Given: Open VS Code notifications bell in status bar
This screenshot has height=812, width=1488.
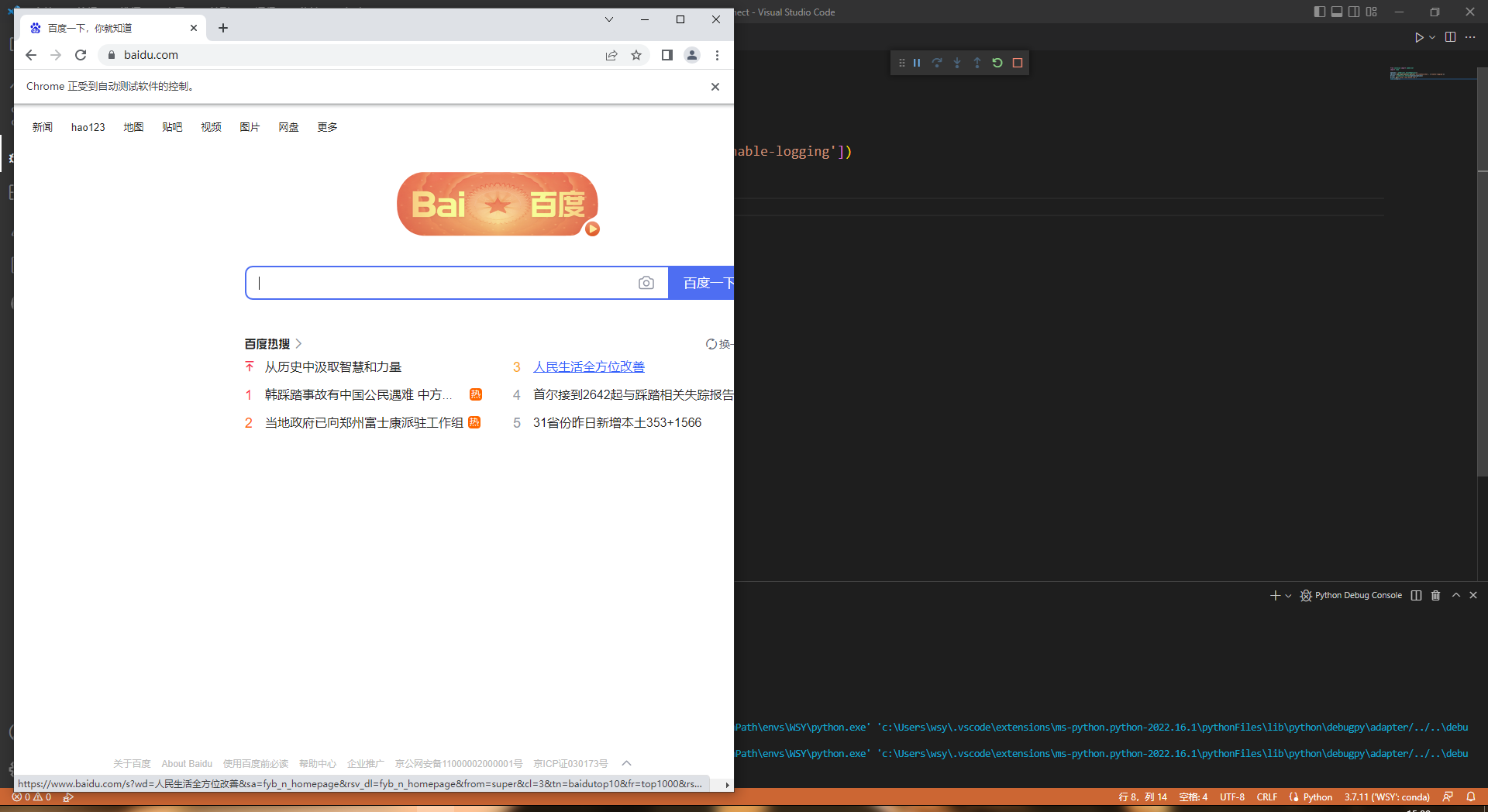Looking at the screenshot, I should 1472,797.
